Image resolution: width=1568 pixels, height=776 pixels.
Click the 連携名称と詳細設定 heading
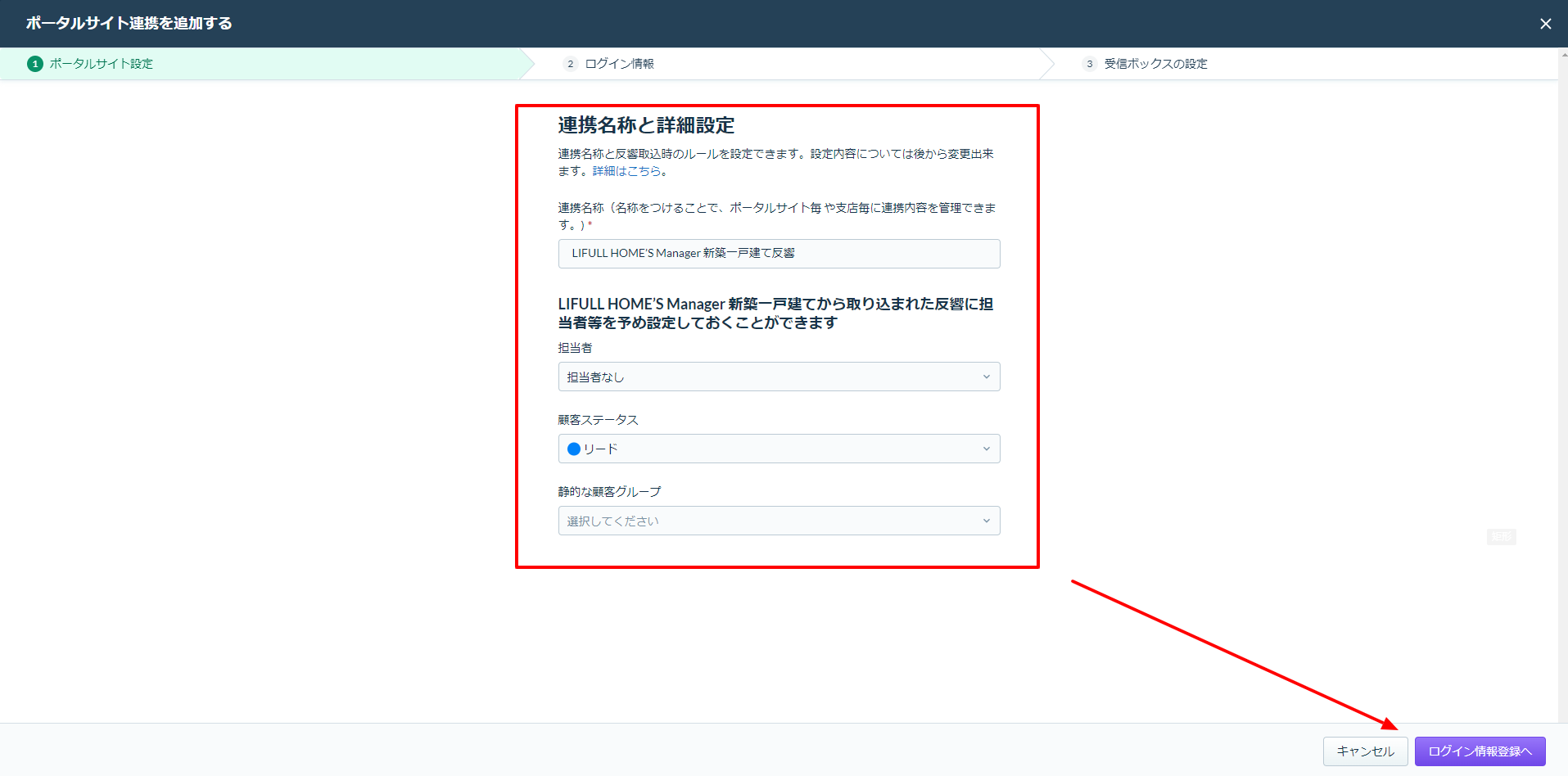(x=647, y=125)
